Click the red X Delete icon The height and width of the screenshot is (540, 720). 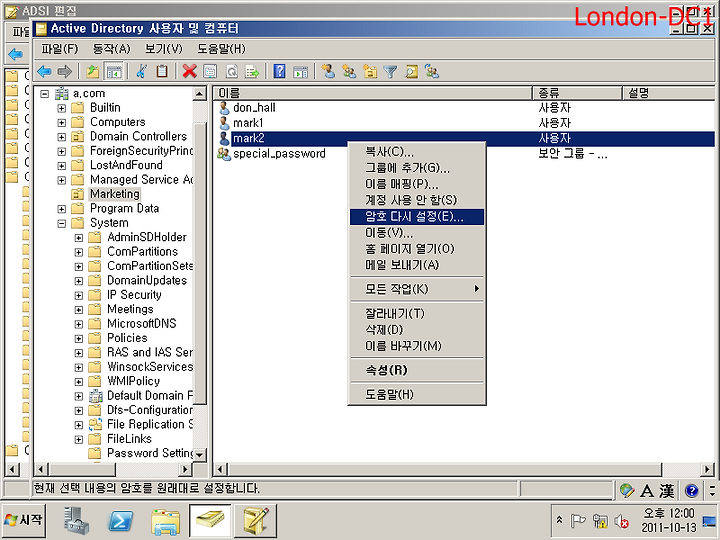(x=189, y=71)
